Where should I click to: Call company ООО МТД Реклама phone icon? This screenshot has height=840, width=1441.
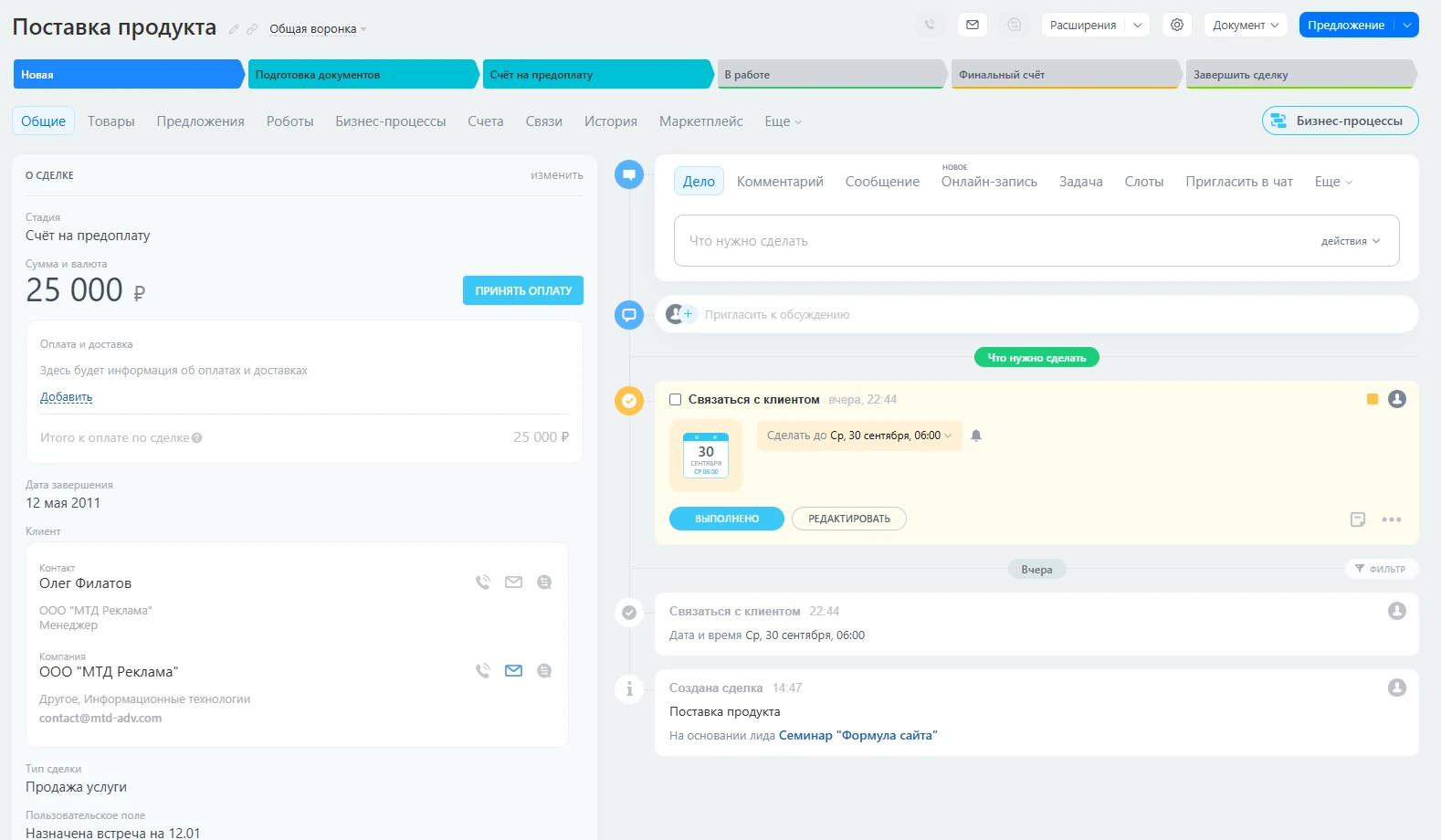click(483, 670)
